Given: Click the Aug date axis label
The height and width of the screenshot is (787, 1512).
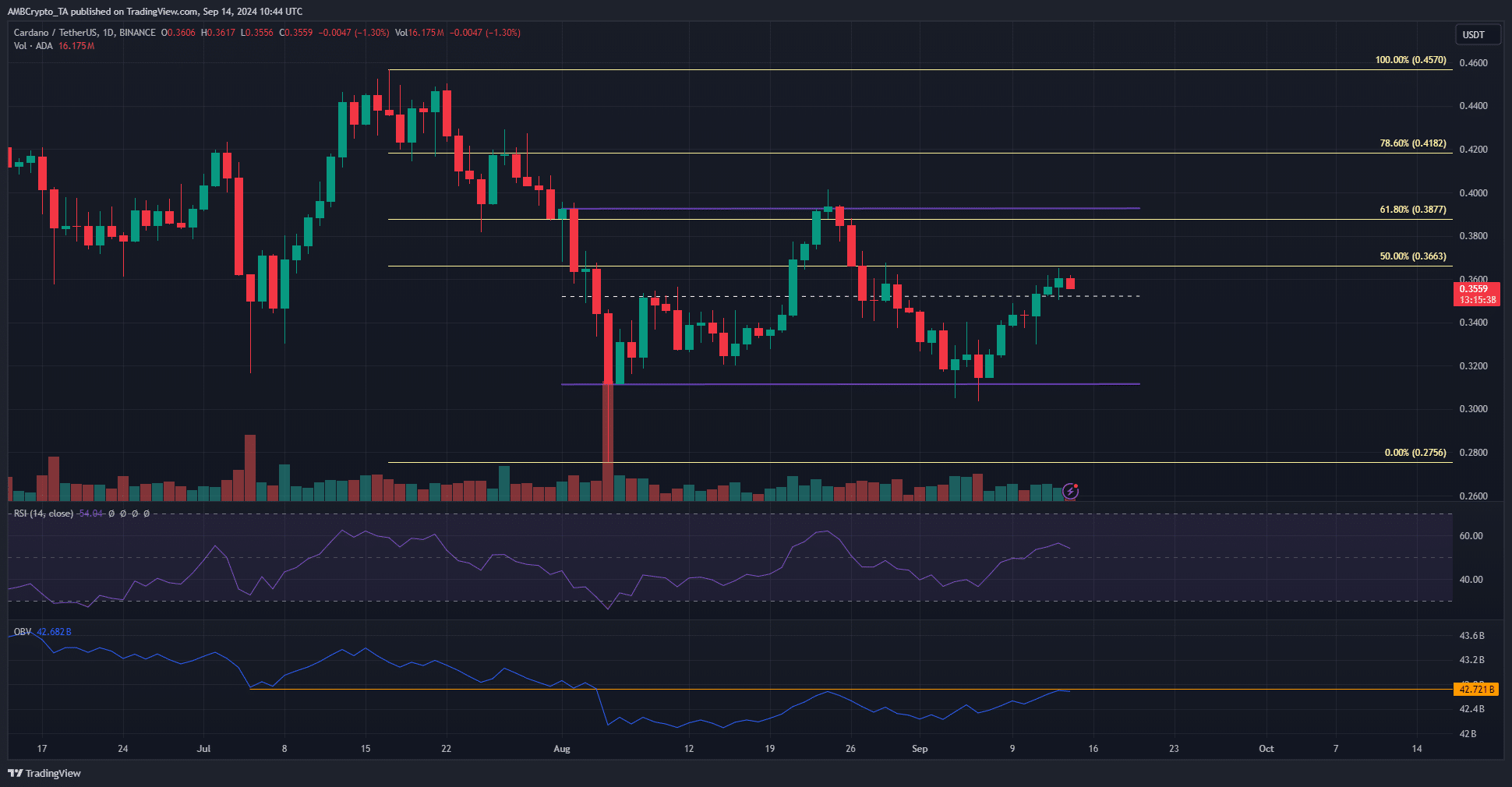Looking at the screenshot, I should 562,749.
